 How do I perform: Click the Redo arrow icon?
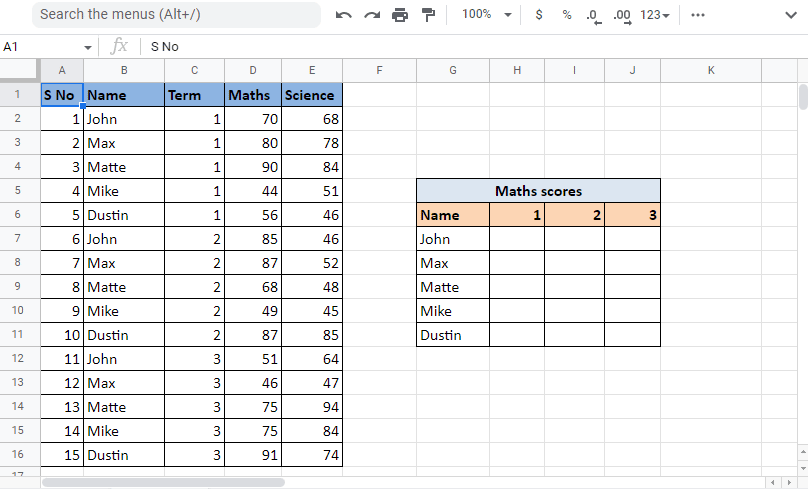pos(372,15)
